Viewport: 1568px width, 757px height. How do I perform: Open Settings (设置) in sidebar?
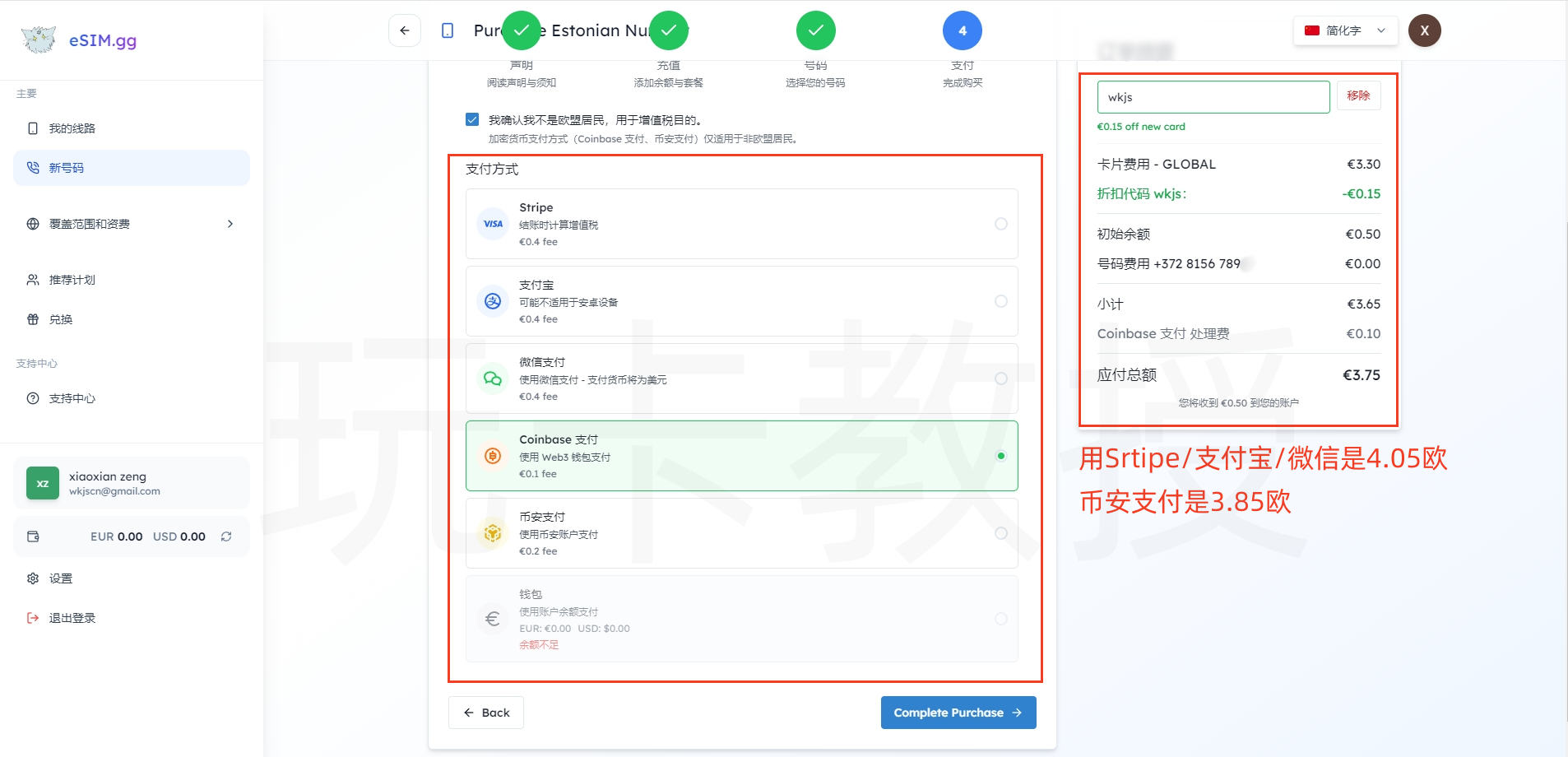[x=132, y=578]
